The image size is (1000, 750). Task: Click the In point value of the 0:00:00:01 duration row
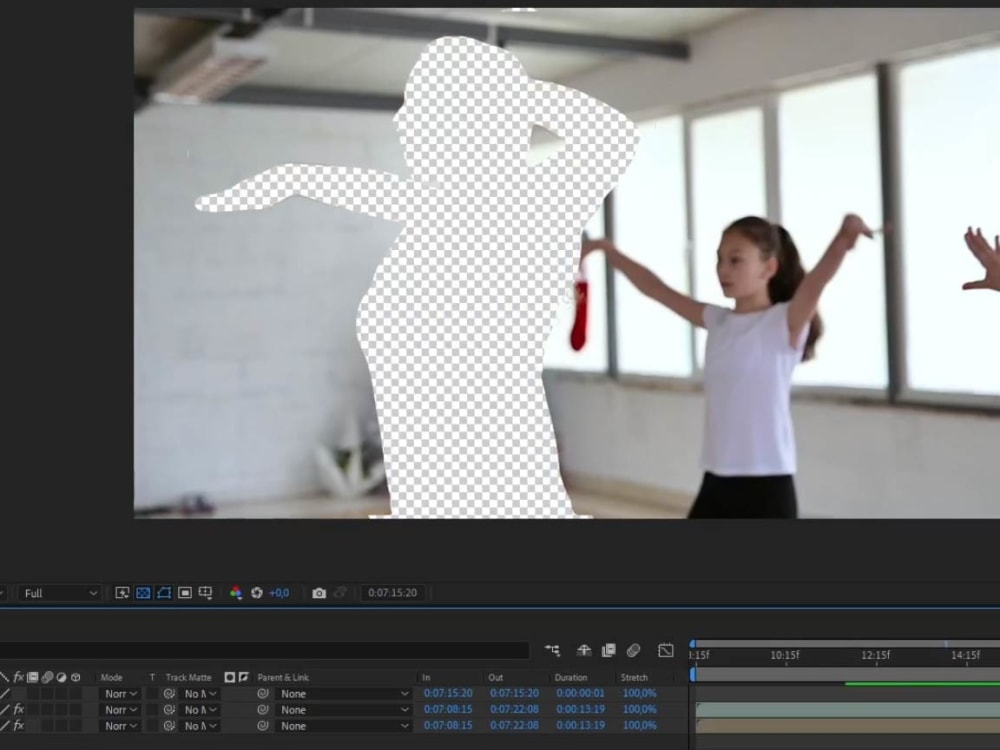click(448, 693)
